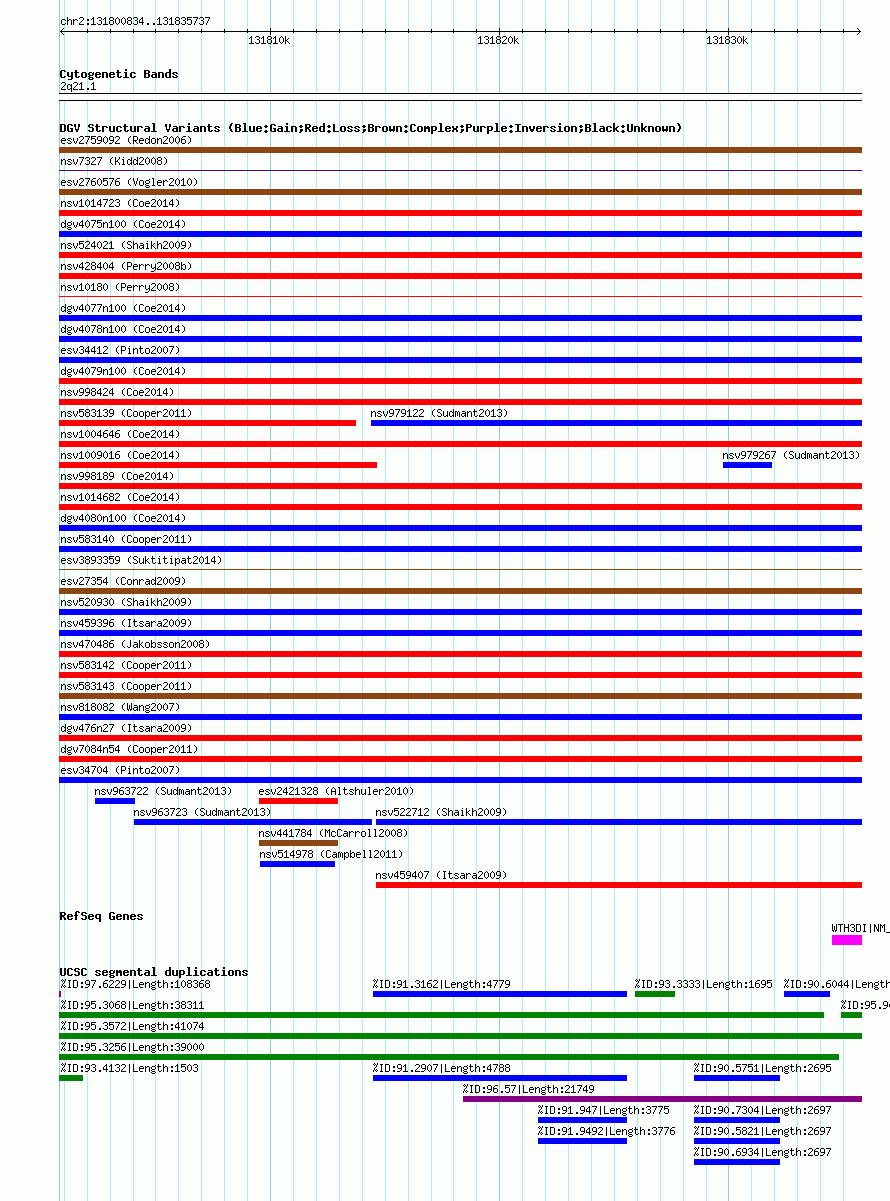
Task: Click nsv1004646 (Coe2014) label
Action: tap(120, 434)
